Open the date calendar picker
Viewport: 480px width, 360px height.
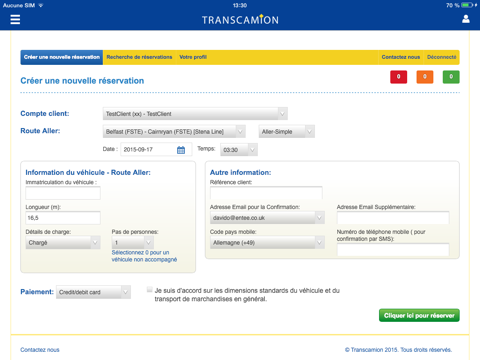tap(181, 150)
